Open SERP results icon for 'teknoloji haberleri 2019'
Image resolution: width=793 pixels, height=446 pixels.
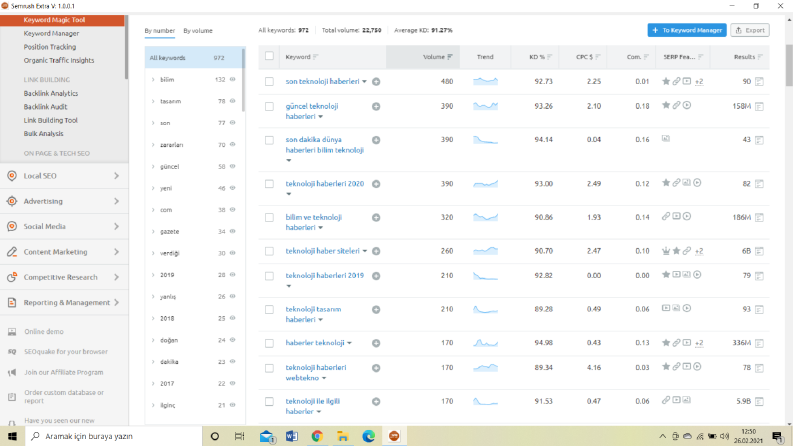(x=759, y=276)
